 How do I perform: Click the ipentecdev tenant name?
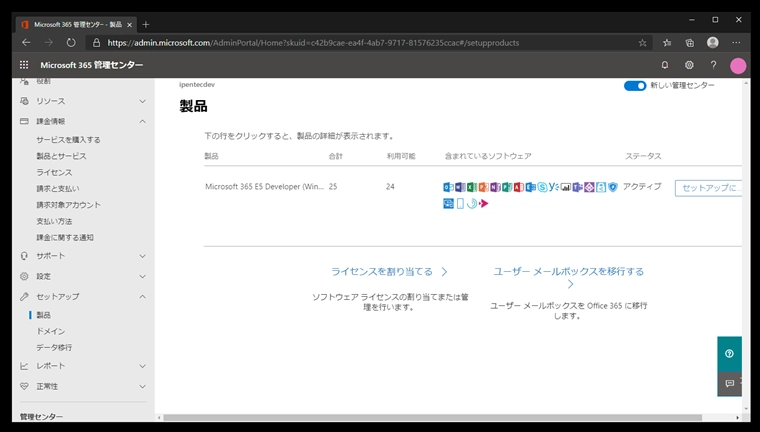click(x=197, y=84)
